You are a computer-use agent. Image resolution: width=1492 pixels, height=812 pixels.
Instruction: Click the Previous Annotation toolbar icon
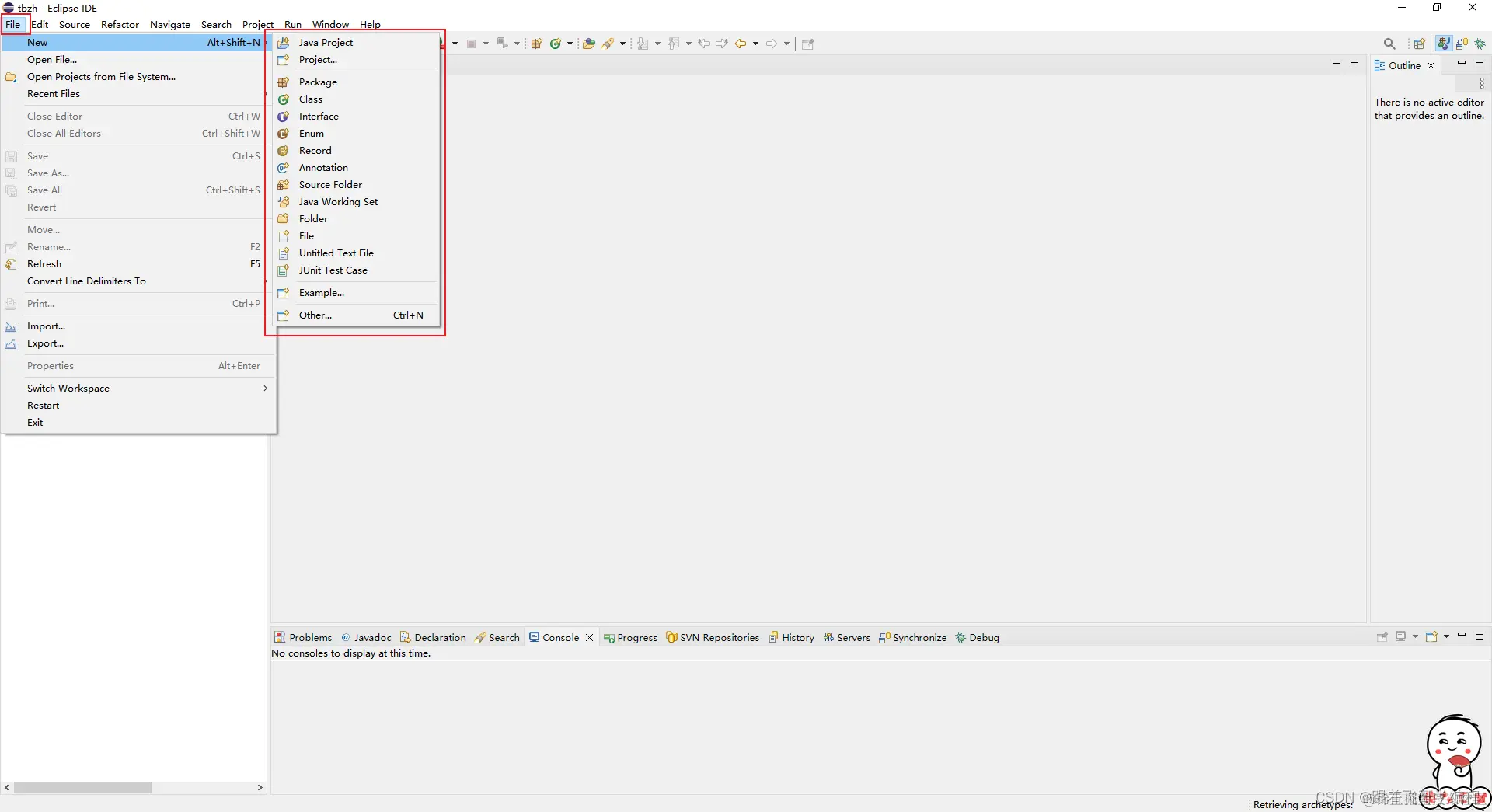(673, 44)
